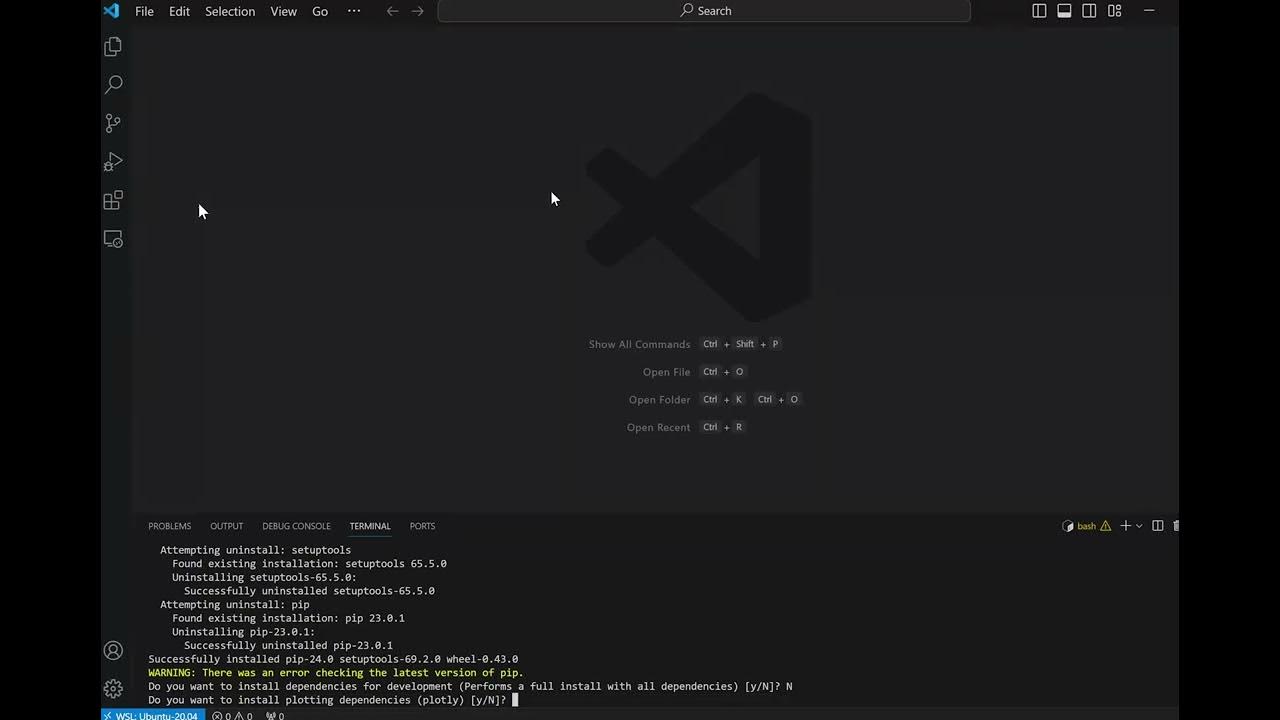This screenshot has height=720, width=1280.
Task: Click the 'Attempting uninstall: setuptools' line
Action: click(255, 550)
